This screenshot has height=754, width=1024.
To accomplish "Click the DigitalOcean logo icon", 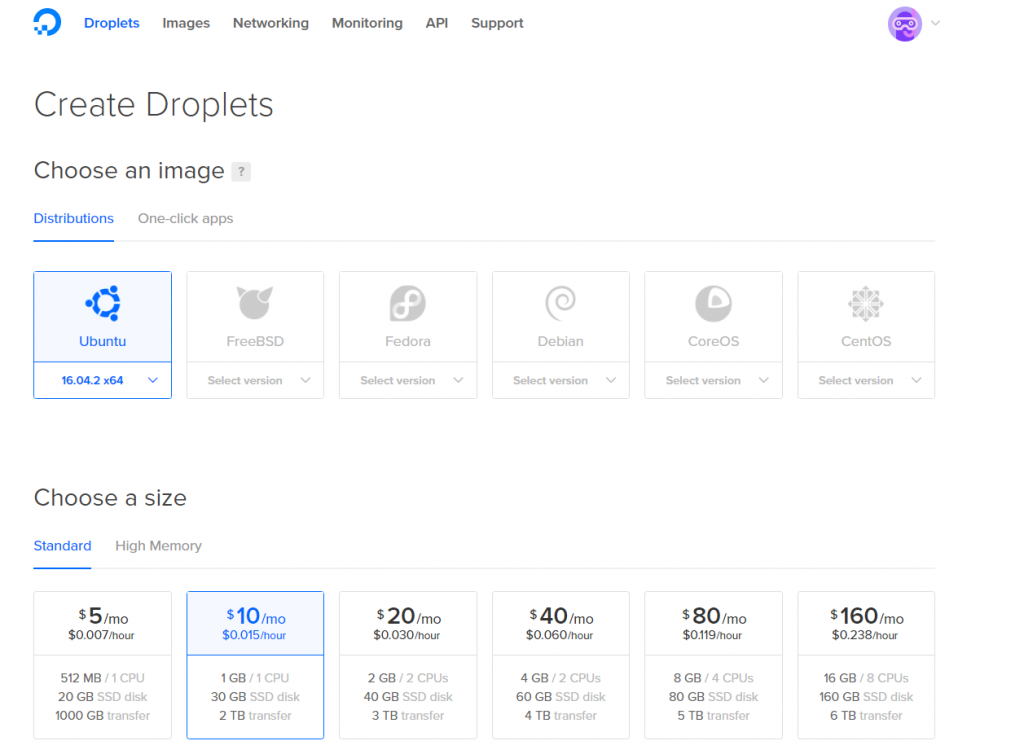I will (47, 22).
